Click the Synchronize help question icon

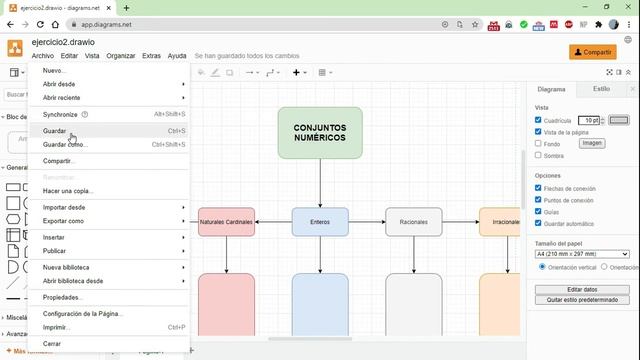pyautogui.click(x=84, y=114)
